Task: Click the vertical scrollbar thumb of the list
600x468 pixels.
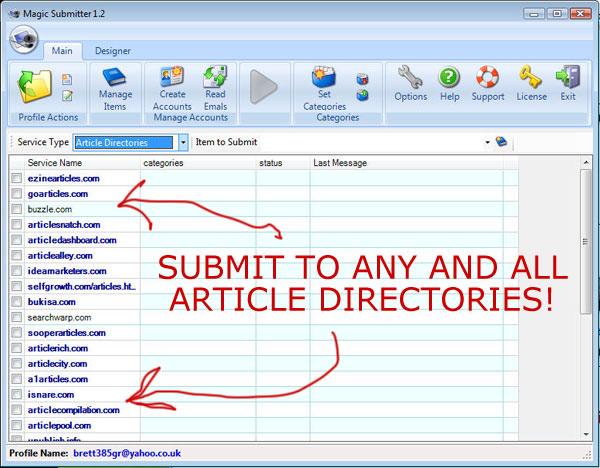Action: [585, 241]
